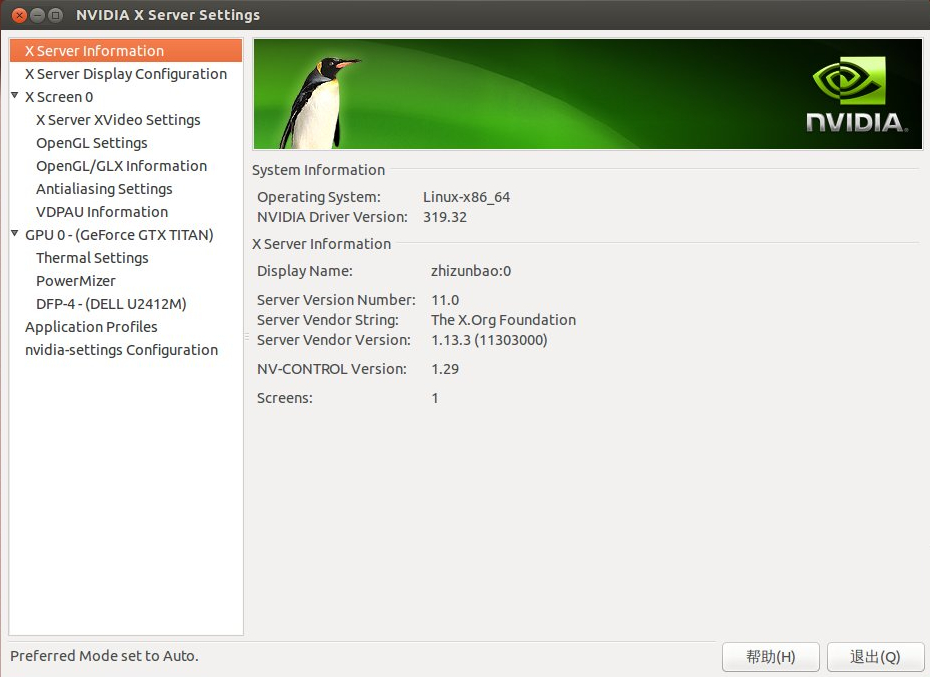Click the pane divider handle beside the sidebar
The image size is (930, 677).
(x=247, y=336)
